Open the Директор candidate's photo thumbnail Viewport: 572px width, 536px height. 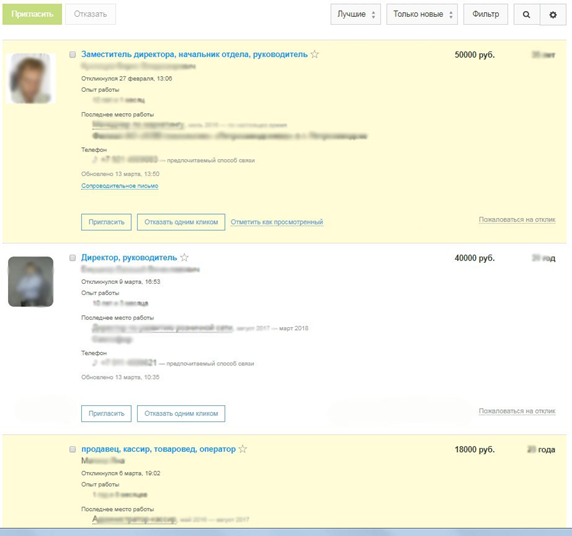pyautogui.click(x=31, y=282)
